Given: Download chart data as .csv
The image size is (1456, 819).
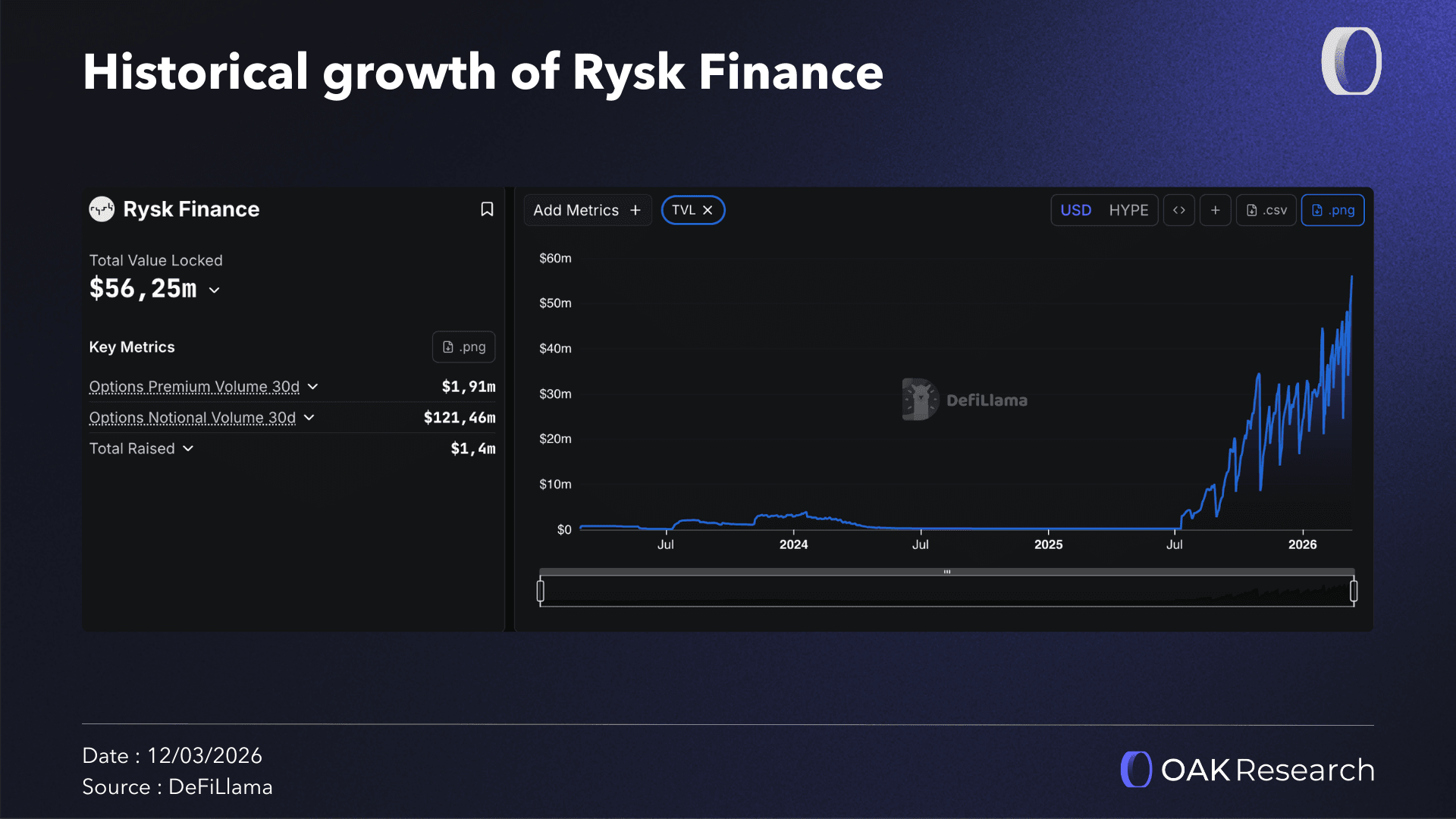Looking at the screenshot, I should click(x=1266, y=210).
